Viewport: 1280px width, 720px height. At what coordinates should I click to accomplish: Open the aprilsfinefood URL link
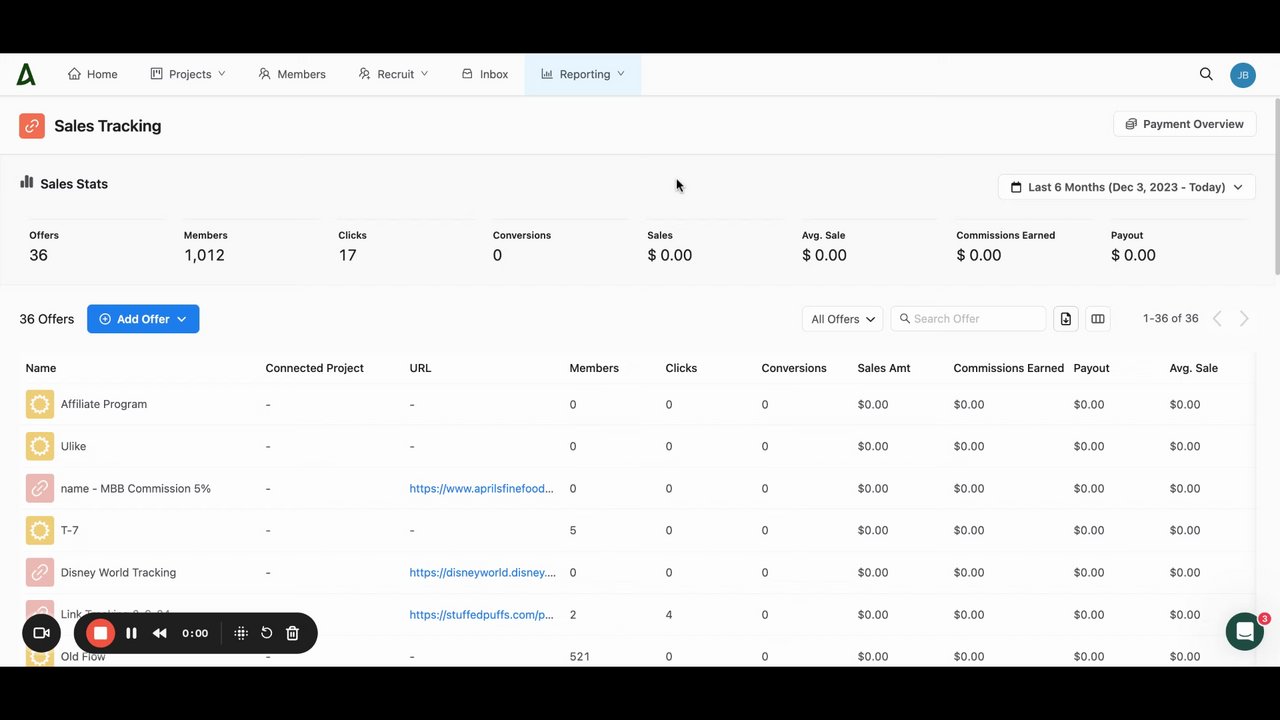click(x=481, y=488)
